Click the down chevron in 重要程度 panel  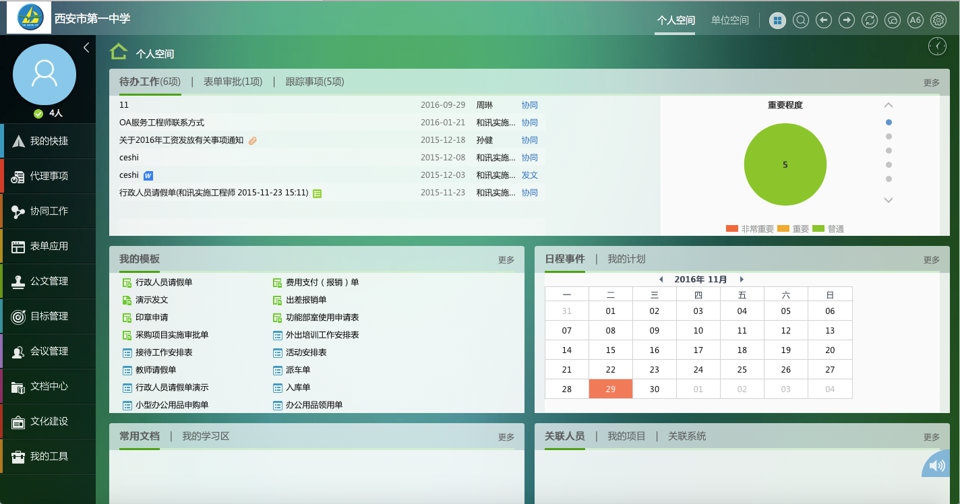(888, 200)
